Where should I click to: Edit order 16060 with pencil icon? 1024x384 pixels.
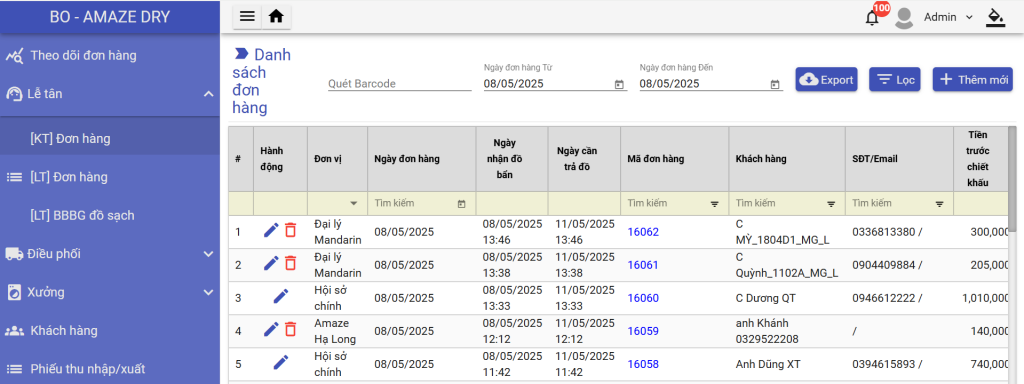pyautogui.click(x=281, y=297)
